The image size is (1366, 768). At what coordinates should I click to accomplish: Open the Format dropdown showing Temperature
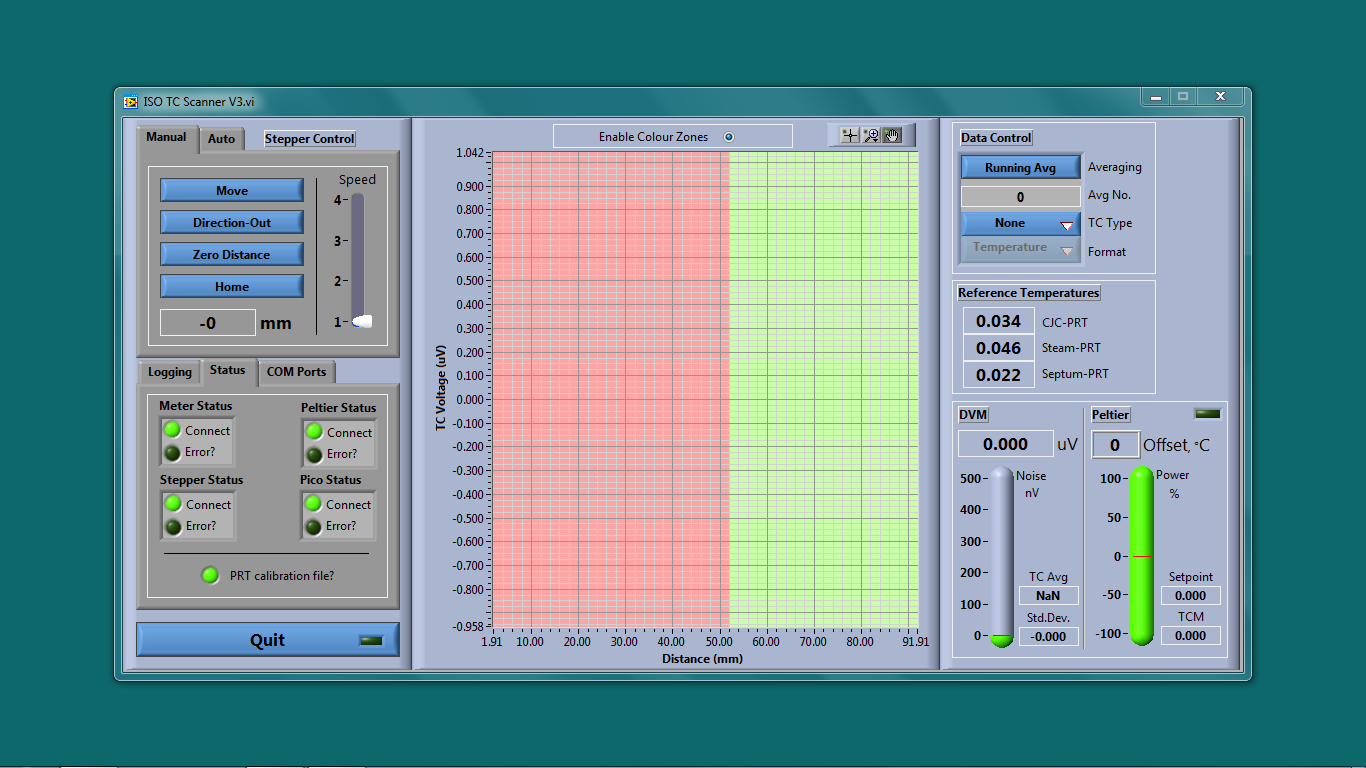1020,249
